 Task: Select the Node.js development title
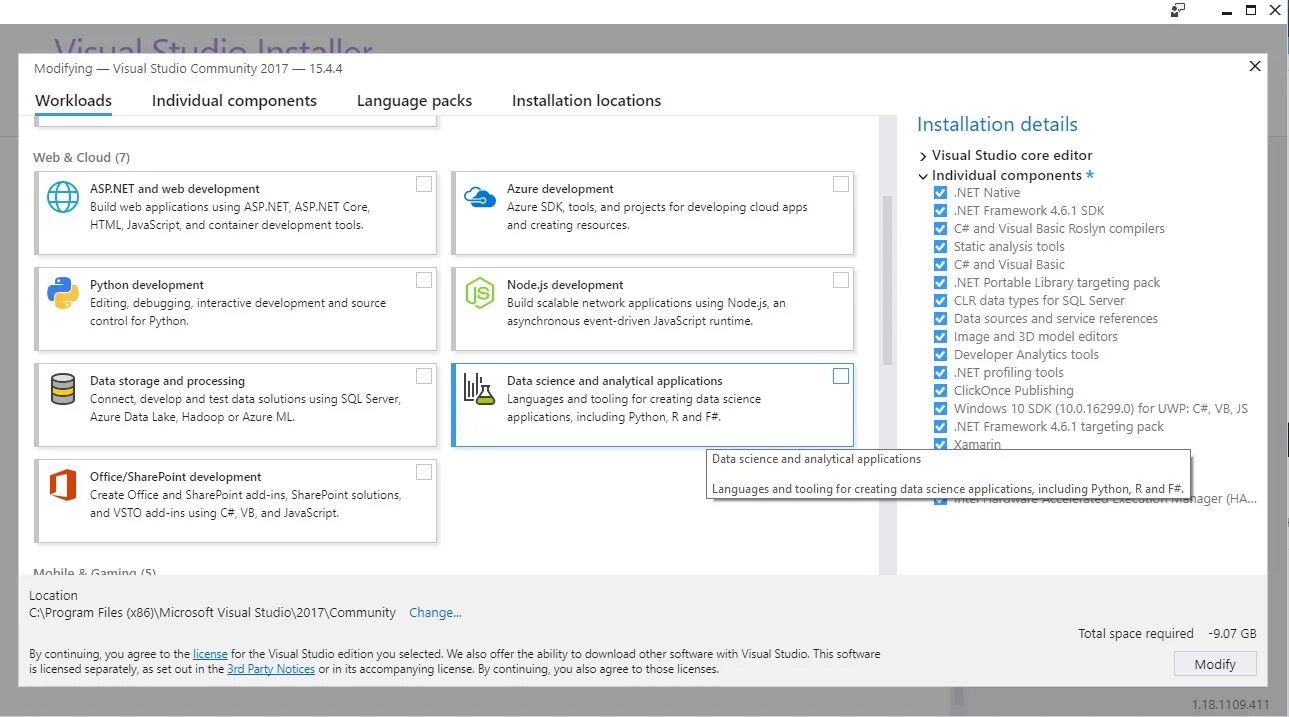pyautogui.click(x=565, y=285)
